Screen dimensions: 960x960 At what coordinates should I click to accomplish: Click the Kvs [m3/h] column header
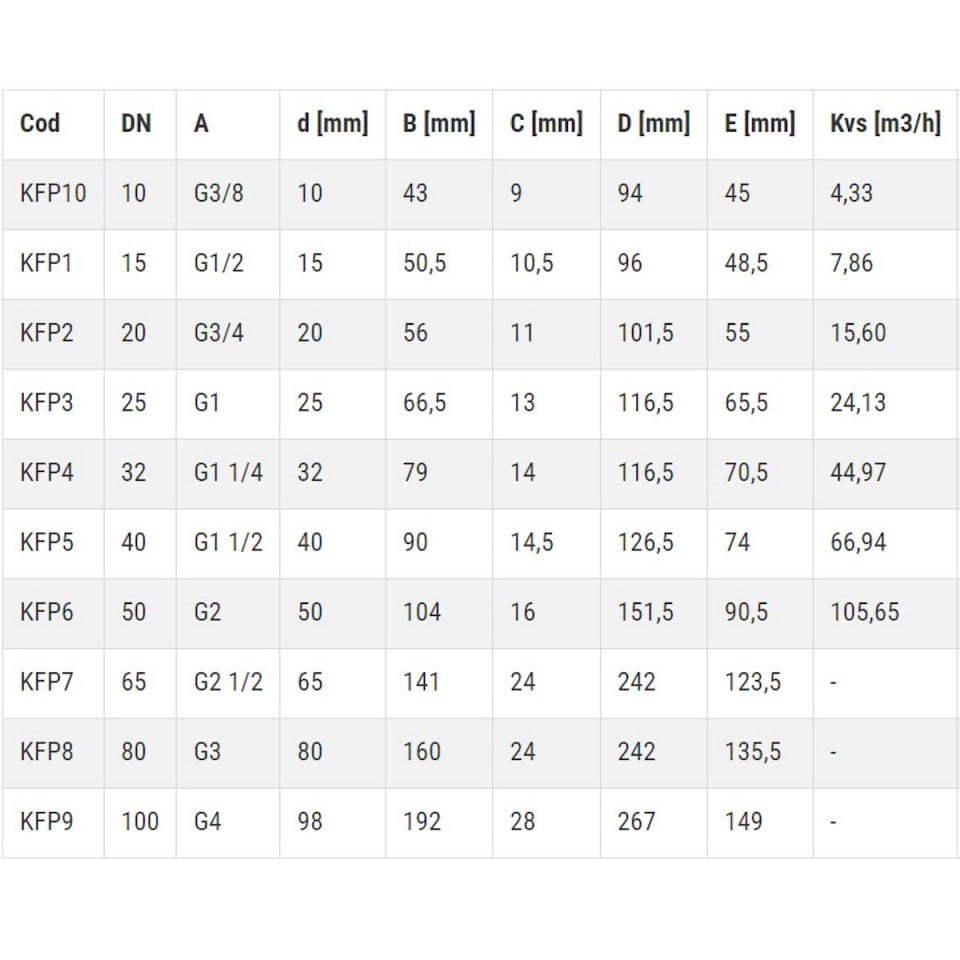885,124
